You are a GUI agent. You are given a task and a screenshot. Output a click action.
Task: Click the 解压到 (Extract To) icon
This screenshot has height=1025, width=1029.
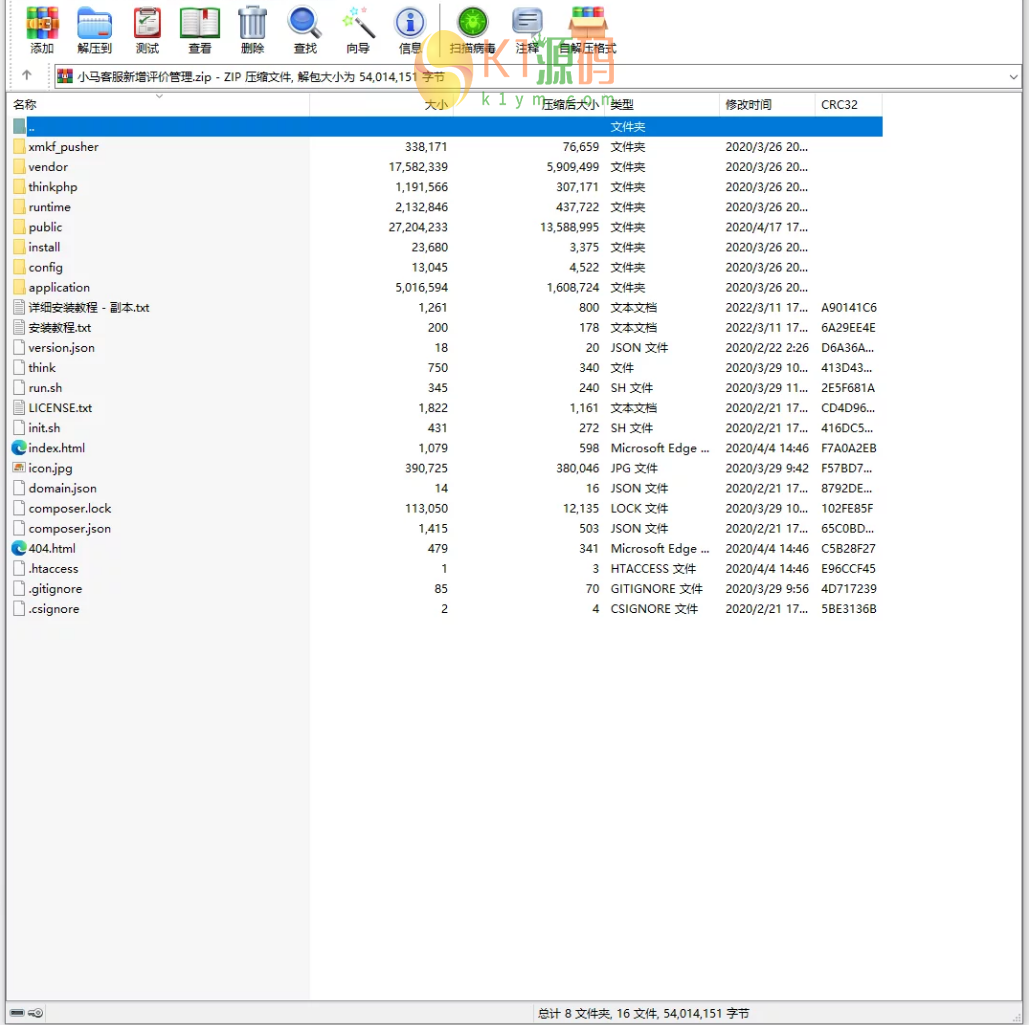[x=94, y=30]
